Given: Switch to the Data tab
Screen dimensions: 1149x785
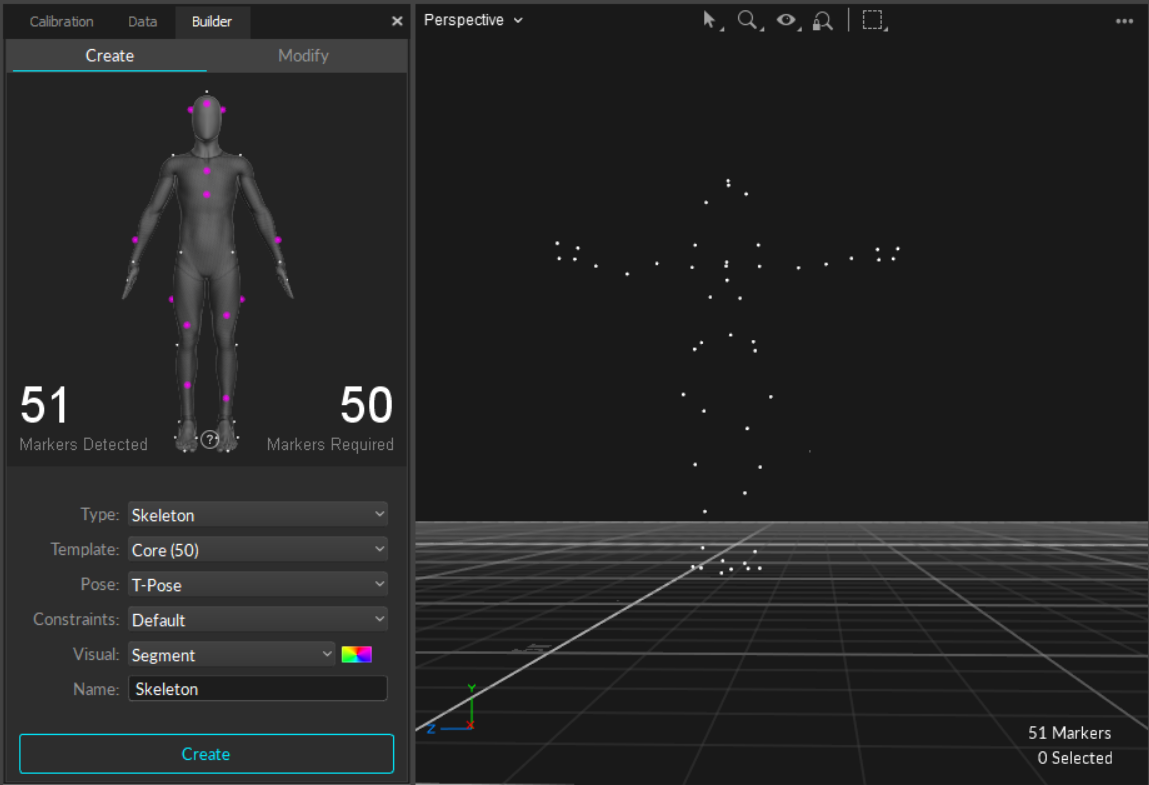Looking at the screenshot, I should (x=142, y=21).
